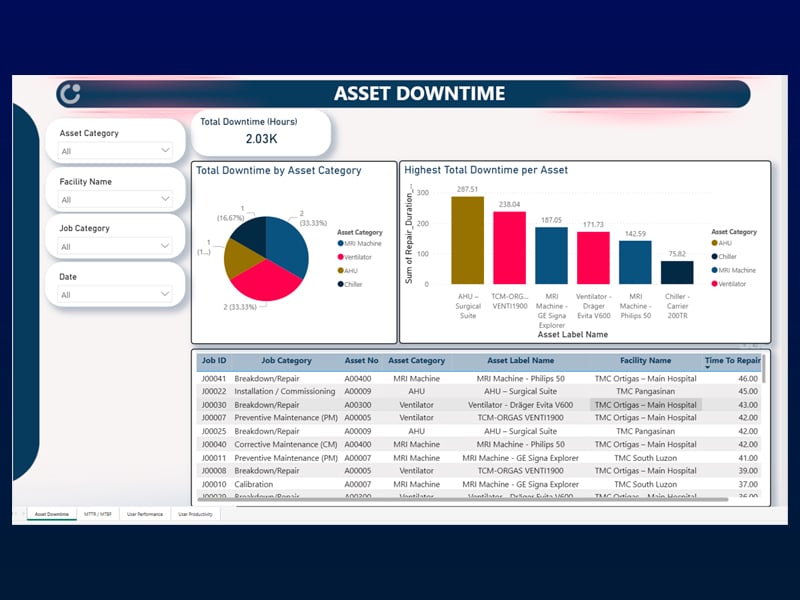
Task: Click the 'Total Downtime by Asset Category' title
Action: click(279, 170)
